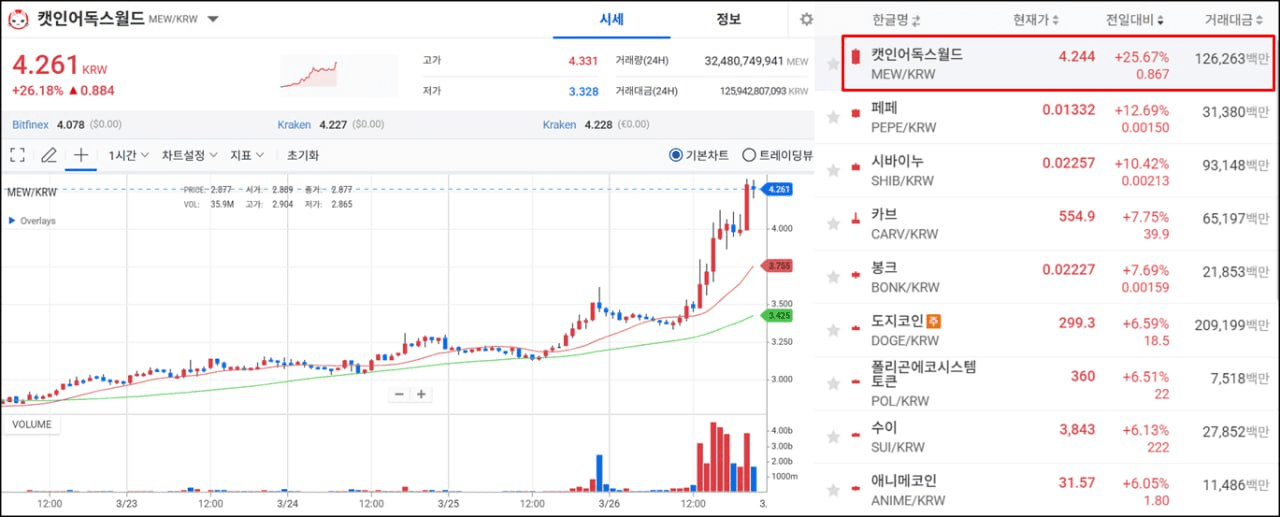Viewport: 1280px width, 517px height.
Task: Click Kraken 4.227 price reference
Action: click(x=330, y=125)
